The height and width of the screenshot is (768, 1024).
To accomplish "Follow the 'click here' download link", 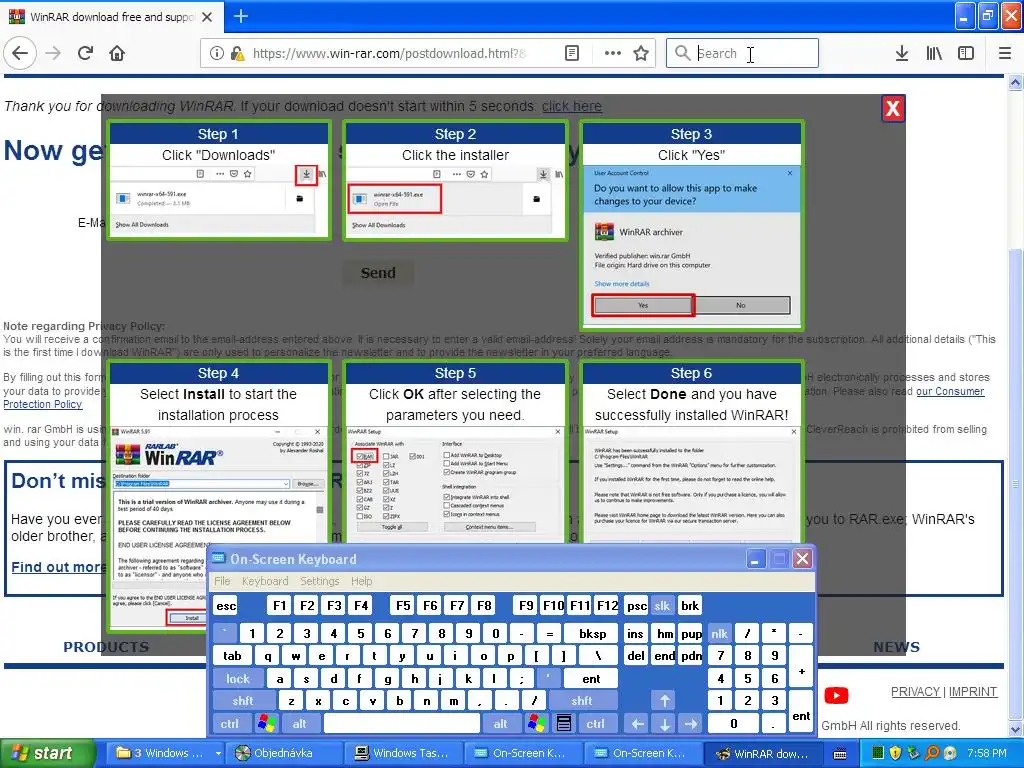I will pyautogui.click(x=571, y=106).
